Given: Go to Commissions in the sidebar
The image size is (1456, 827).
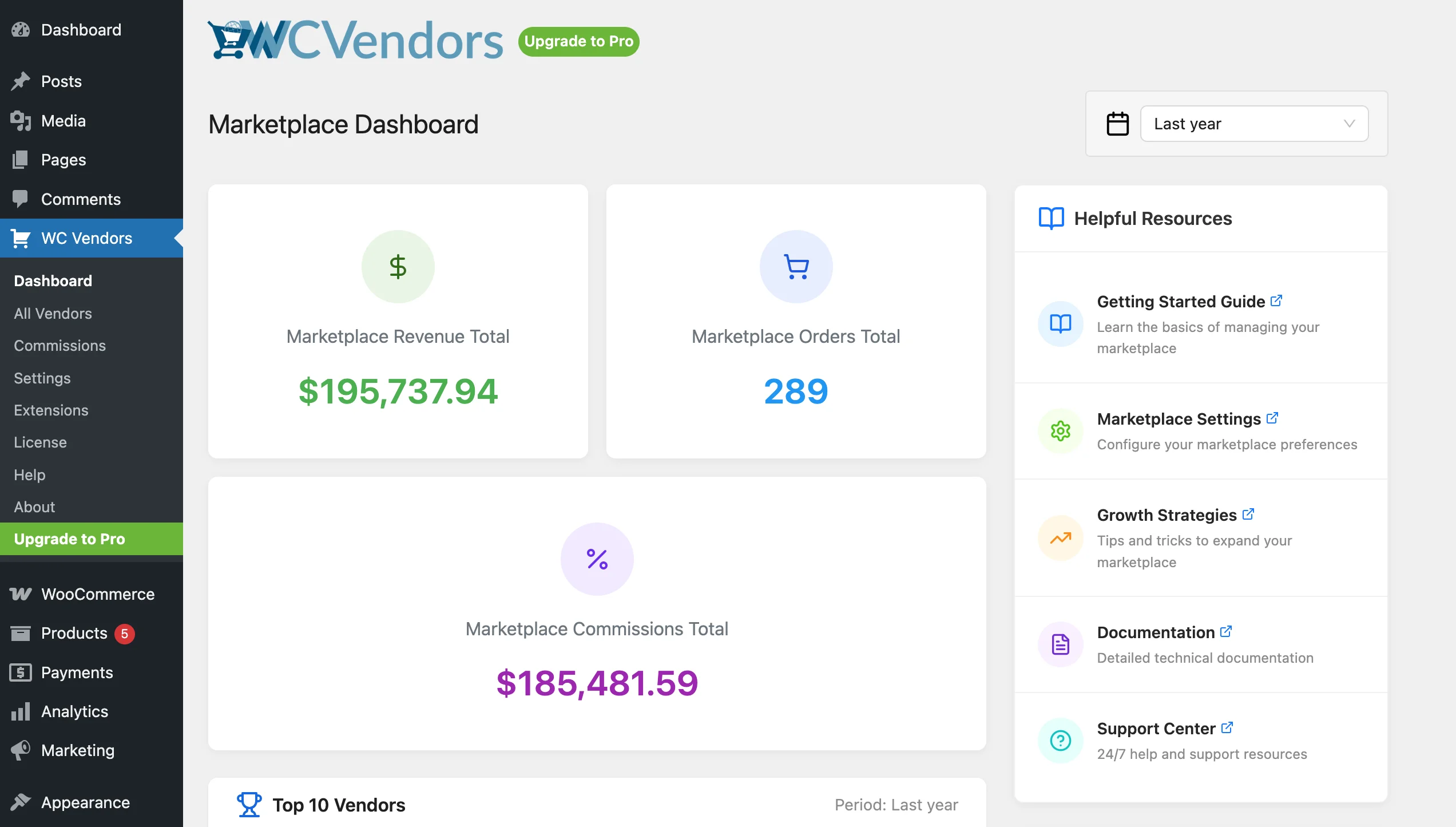Looking at the screenshot, I should 59,346.
